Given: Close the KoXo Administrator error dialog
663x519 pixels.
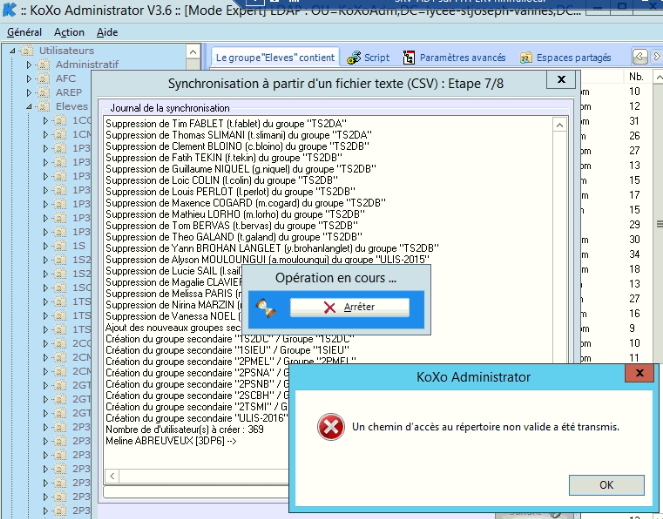Looking at the screenshot, I should (640, 373).
